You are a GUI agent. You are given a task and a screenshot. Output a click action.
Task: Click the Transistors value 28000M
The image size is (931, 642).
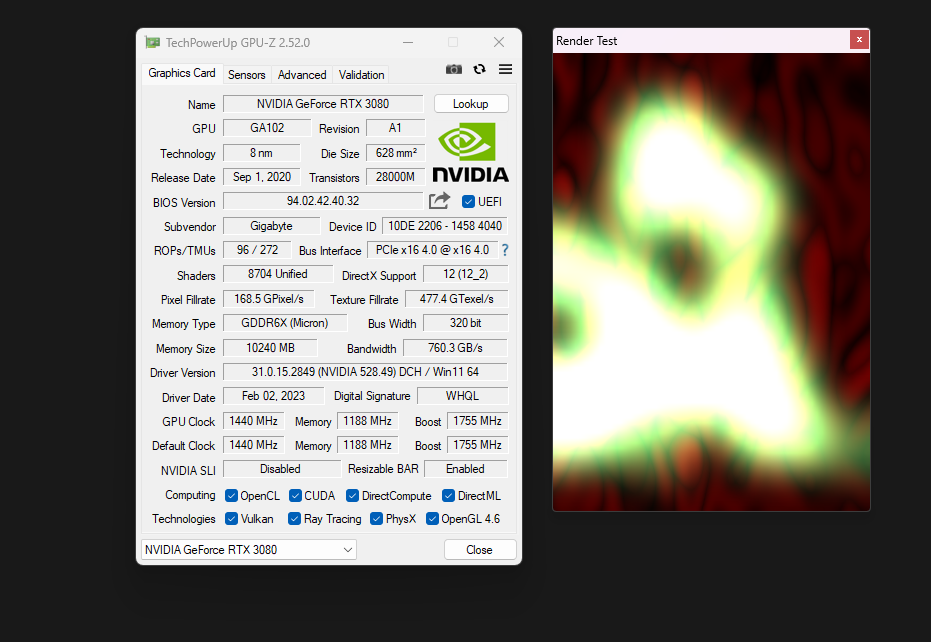tap(395, 177)
